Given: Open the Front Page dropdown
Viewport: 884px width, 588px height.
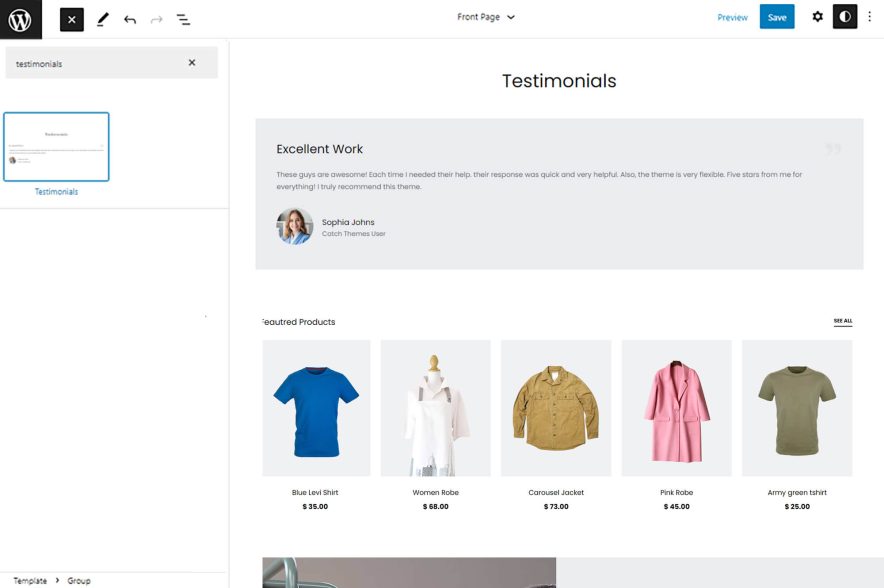Looking at the screenshot, I should coord(487,16).
